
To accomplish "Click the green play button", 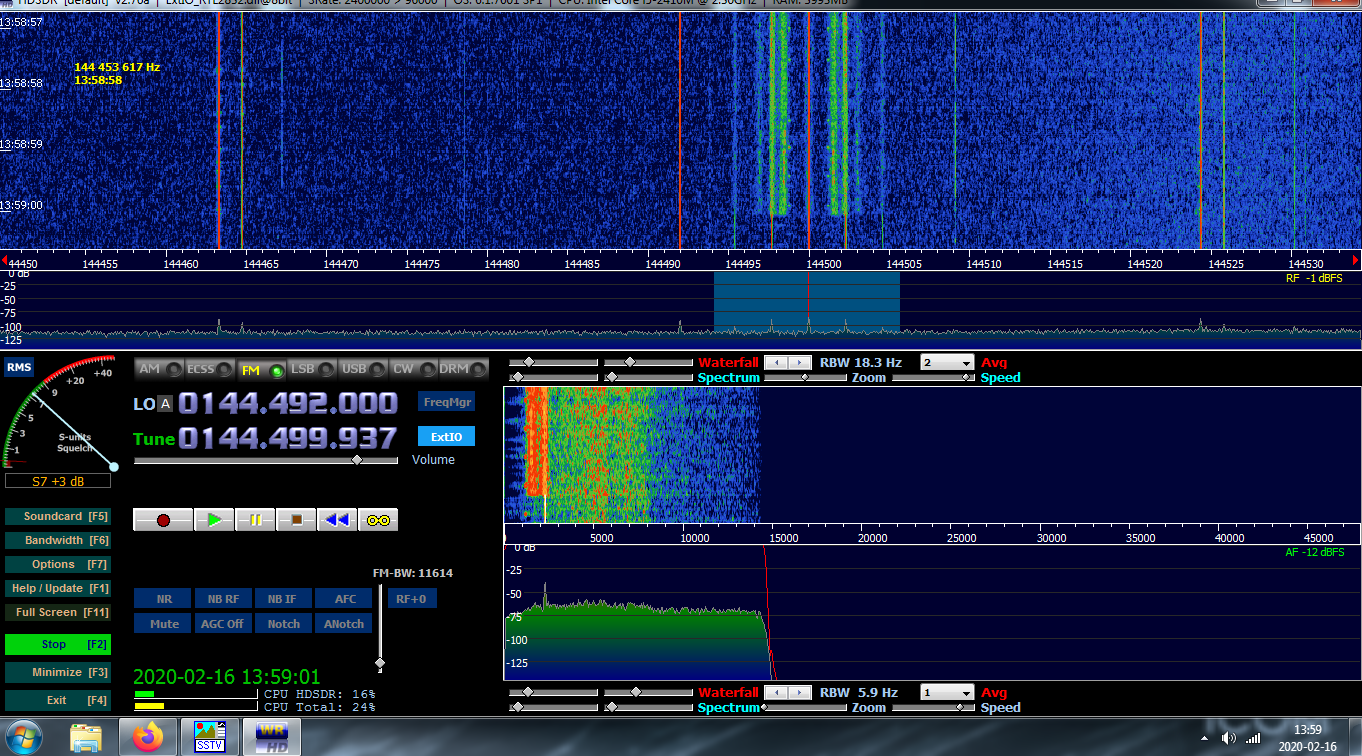I will [x=214, y=520].
